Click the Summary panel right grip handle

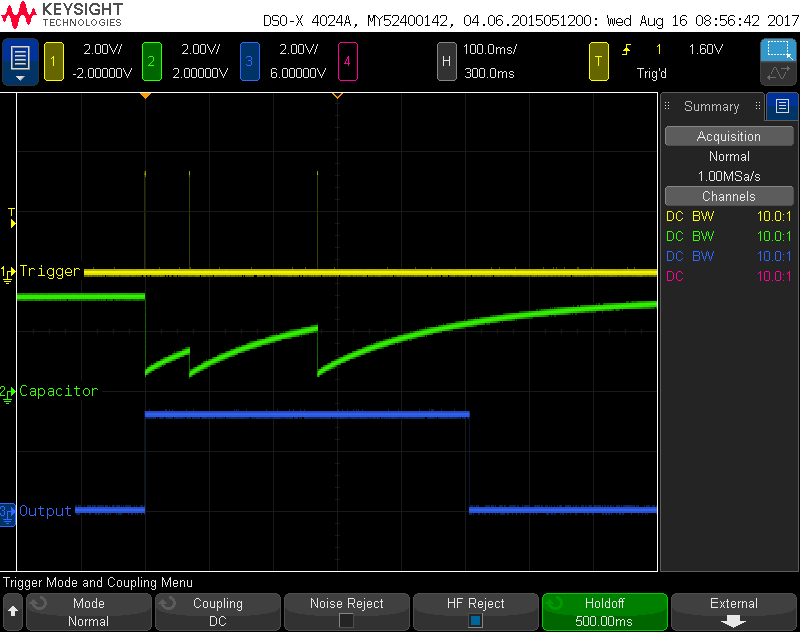click(x=758, y=106)
